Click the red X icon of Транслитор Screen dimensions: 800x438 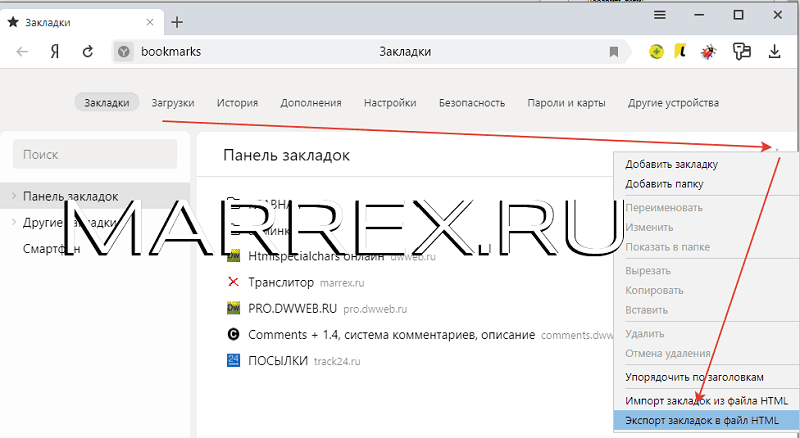[x=233, y=282]
